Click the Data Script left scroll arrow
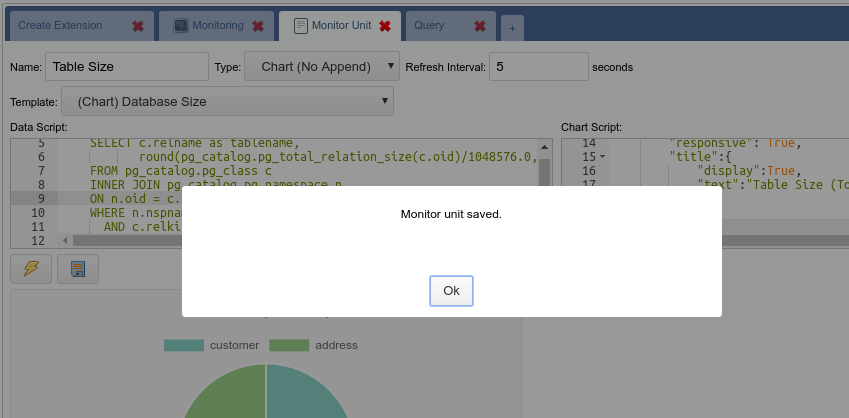Screen dimensions: 849x418 [65, 240]
